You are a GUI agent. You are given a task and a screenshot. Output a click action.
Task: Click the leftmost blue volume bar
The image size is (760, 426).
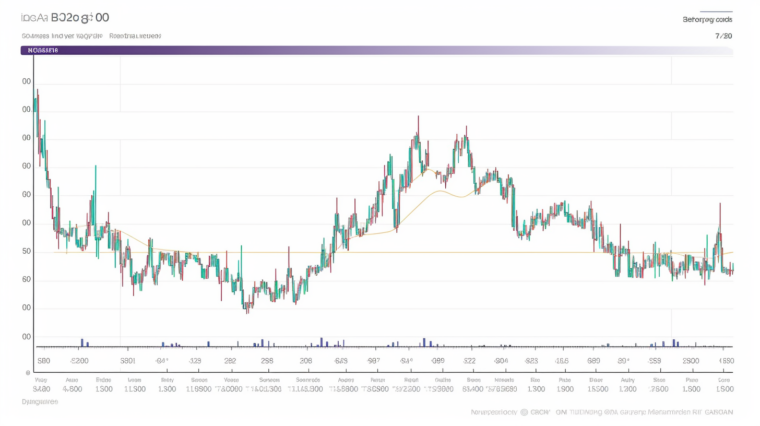pos(82,343)
